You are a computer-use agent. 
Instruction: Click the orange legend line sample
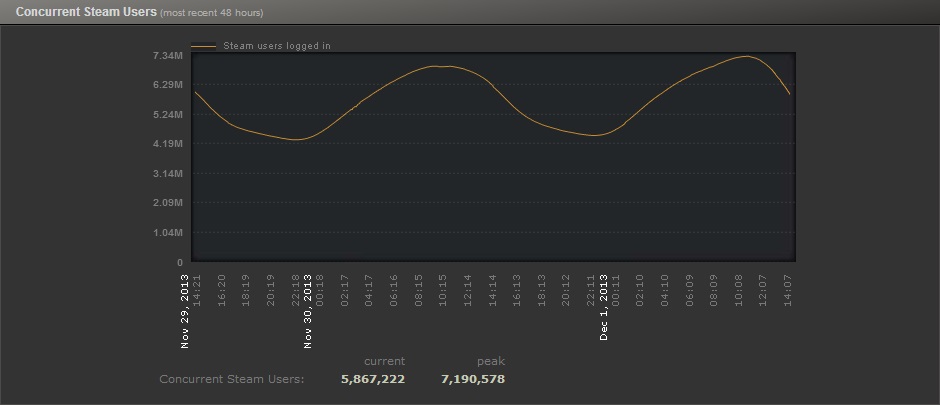click(x=203, y=46)
